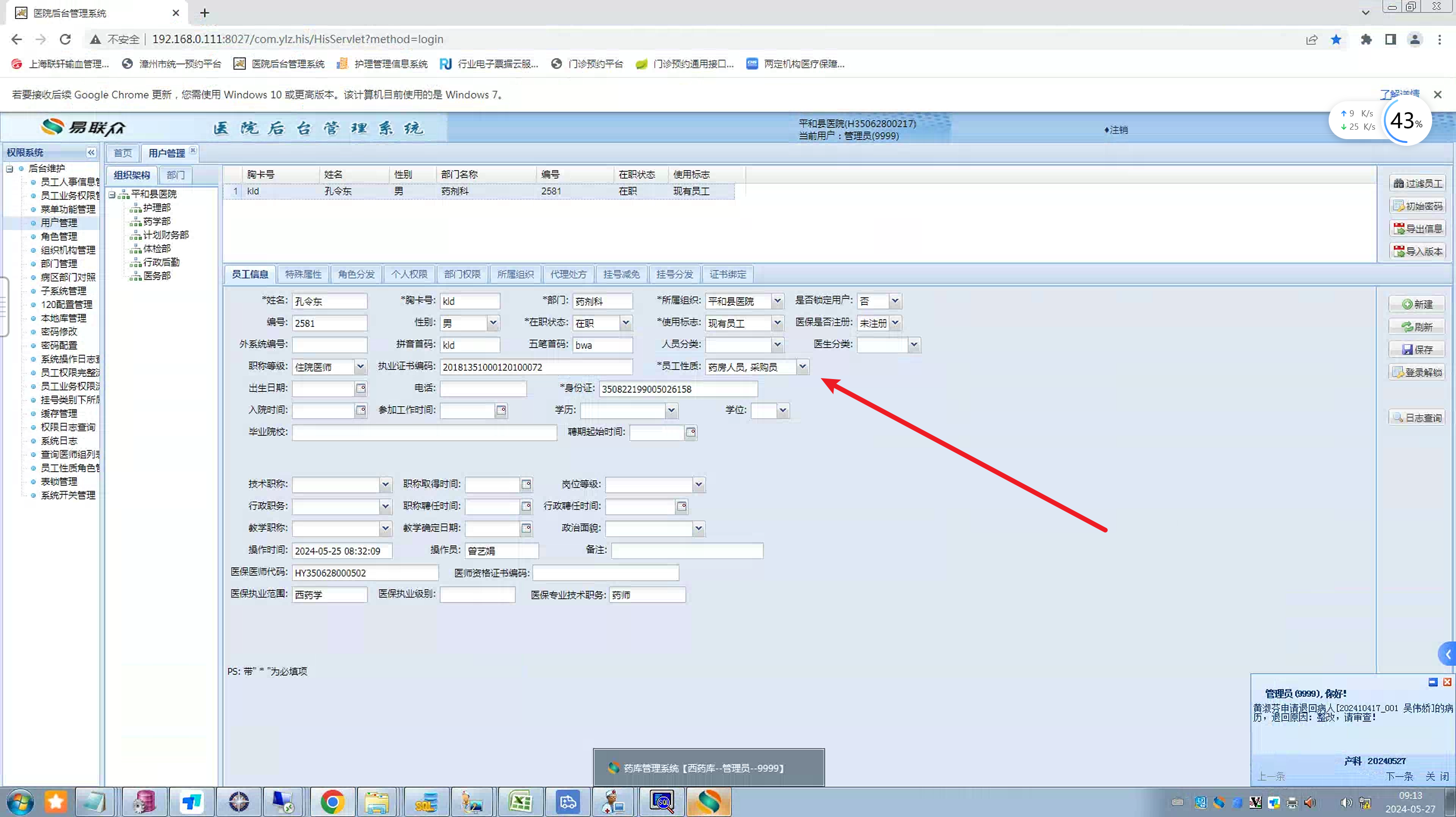This screenshot has height=817, width=1456.
Task: Click the 保存 save button
Action: click(x=1417, y=350)
